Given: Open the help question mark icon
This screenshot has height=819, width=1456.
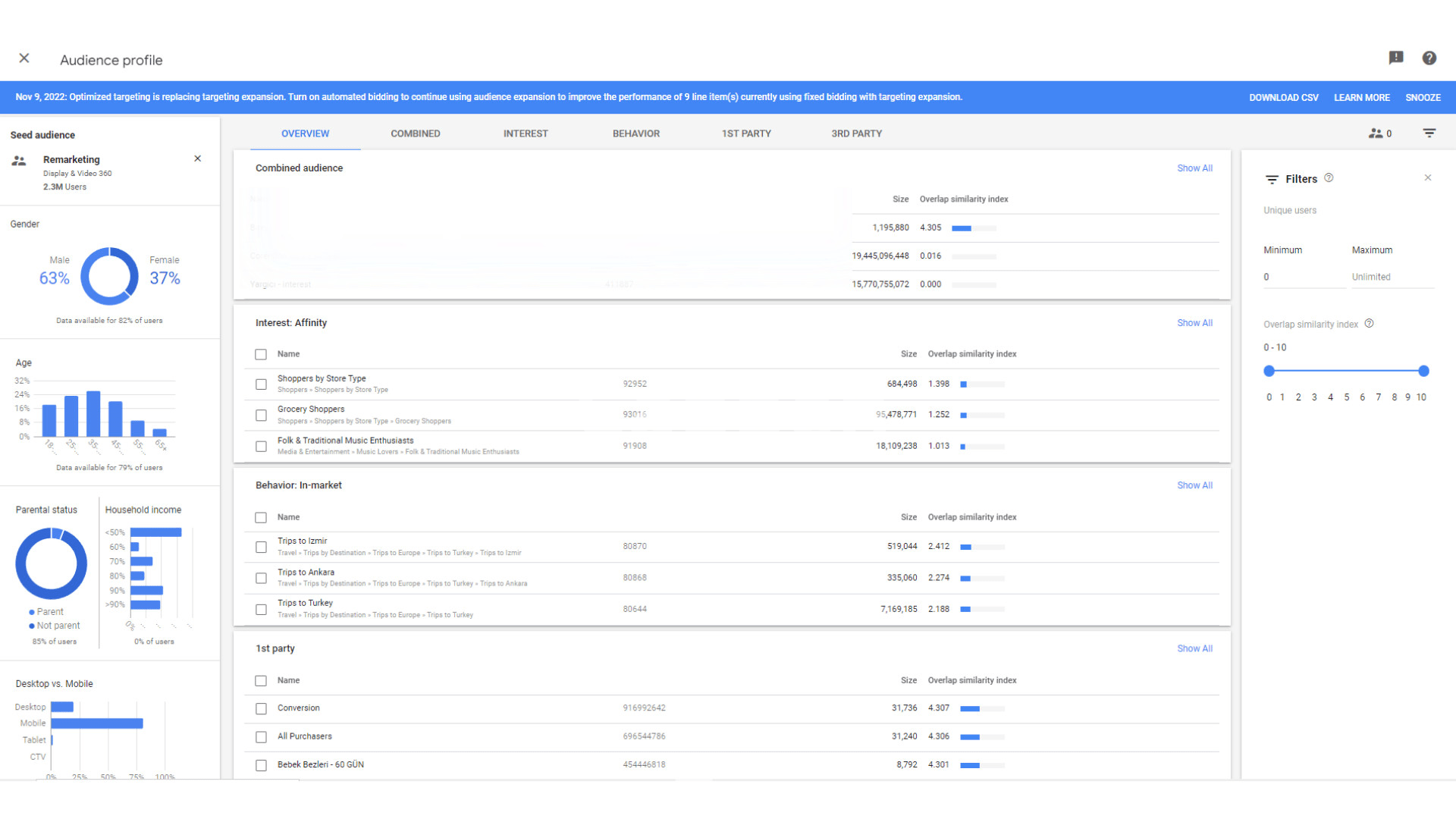Looking at the screenshot, I should tap(1429, 58).
